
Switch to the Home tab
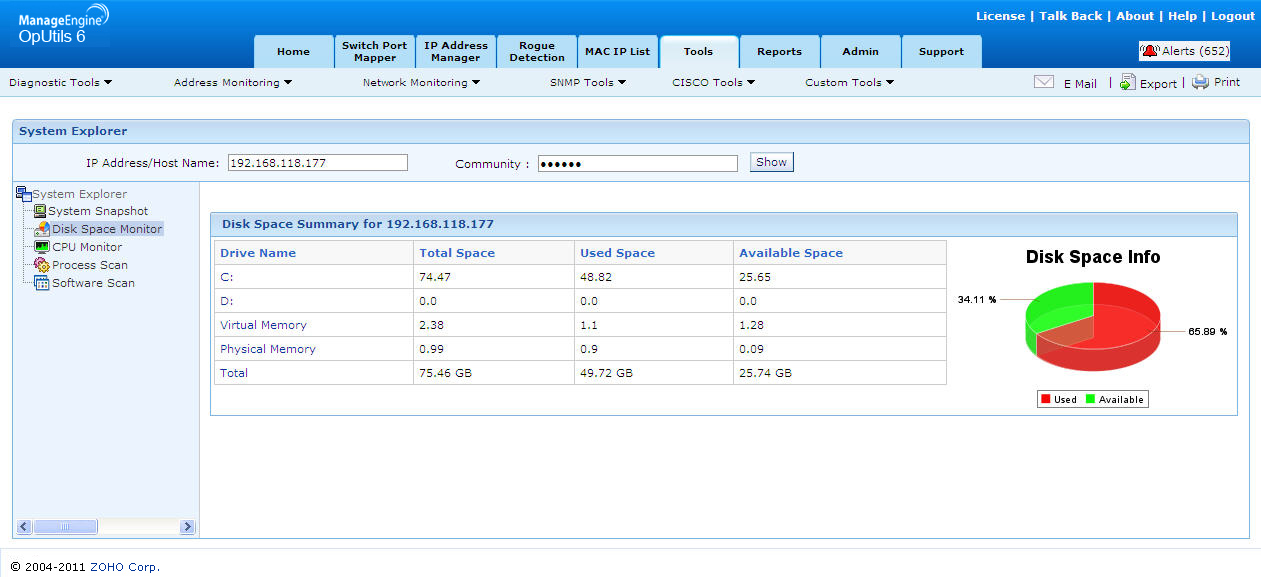pos(293,52)
